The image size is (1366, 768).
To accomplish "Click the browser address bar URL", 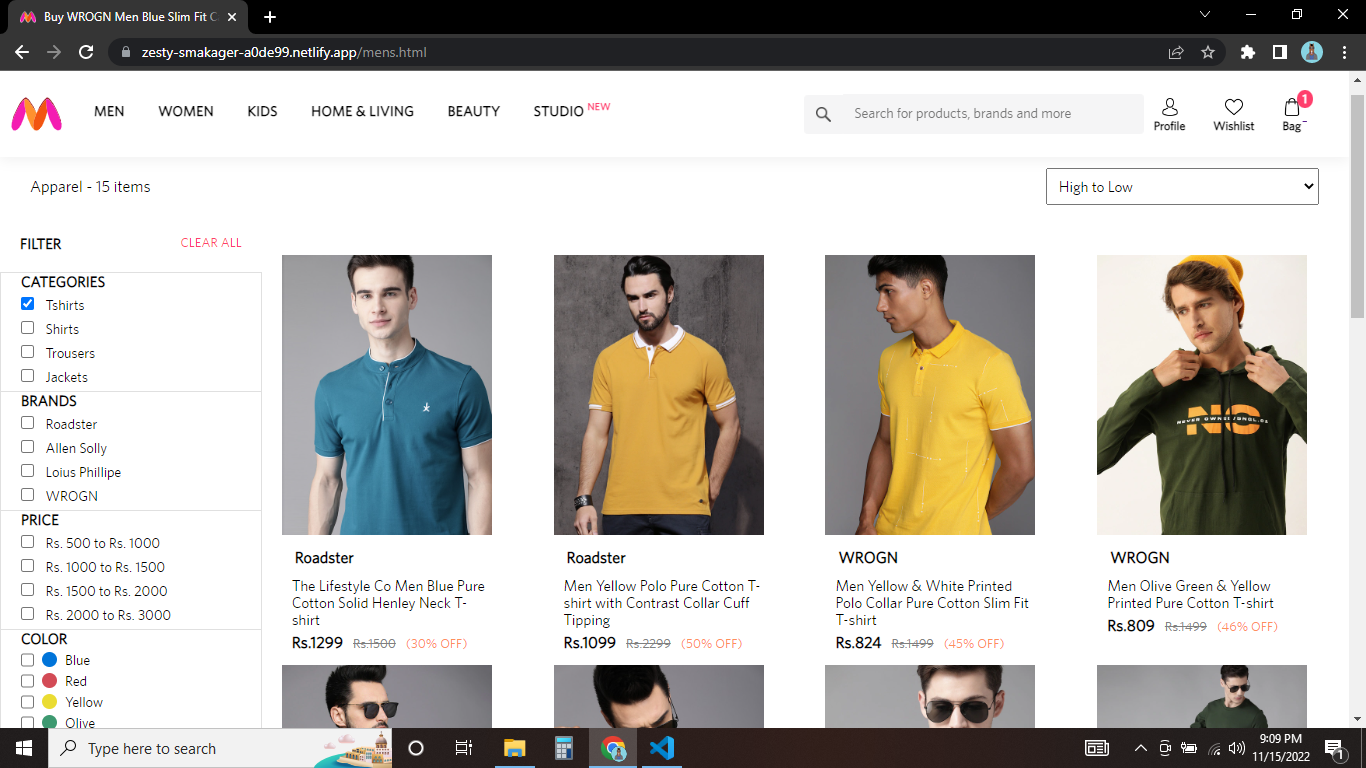I will tap(284, 52).
